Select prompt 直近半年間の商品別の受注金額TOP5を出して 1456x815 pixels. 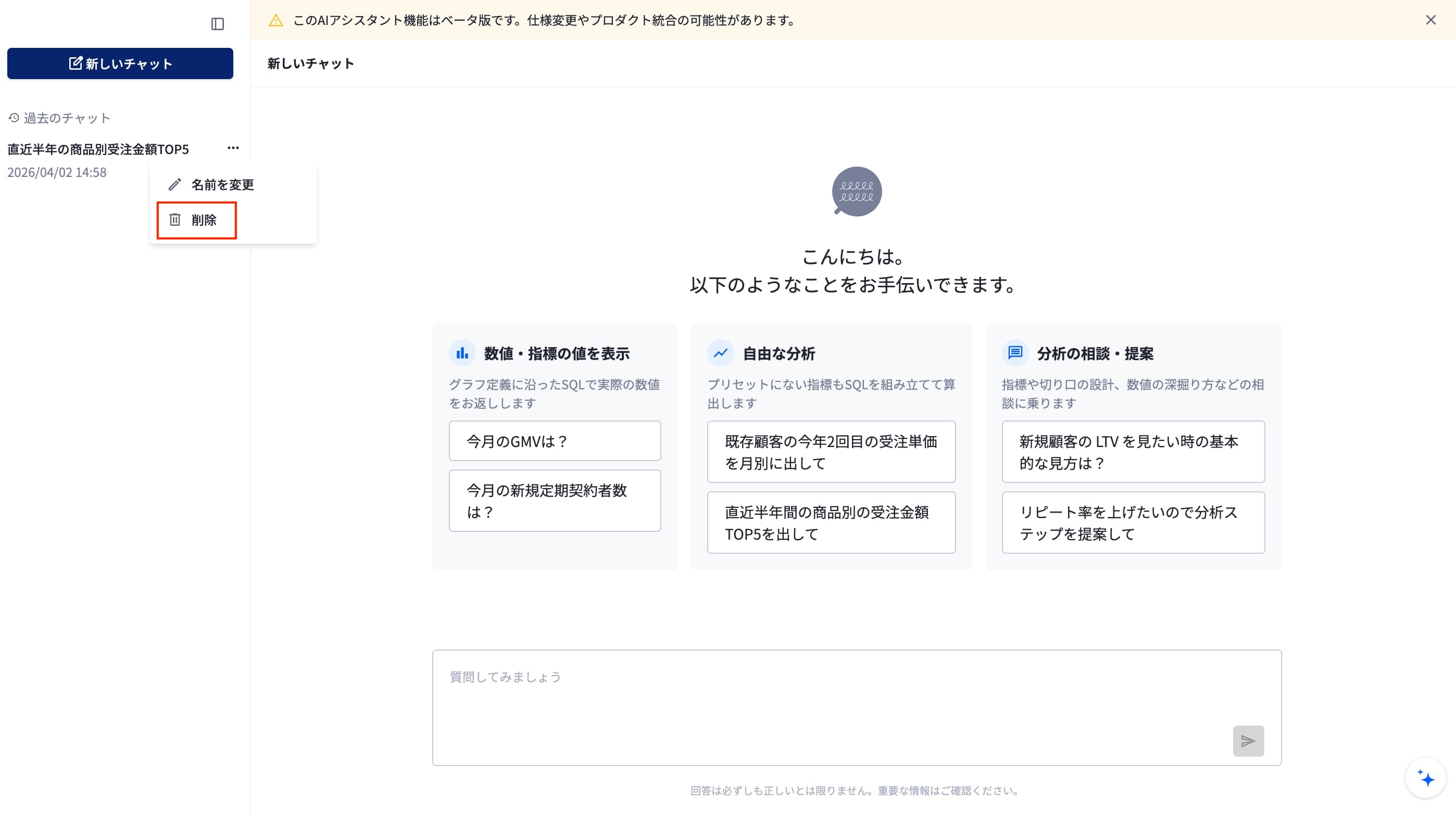tap(831, 523)
